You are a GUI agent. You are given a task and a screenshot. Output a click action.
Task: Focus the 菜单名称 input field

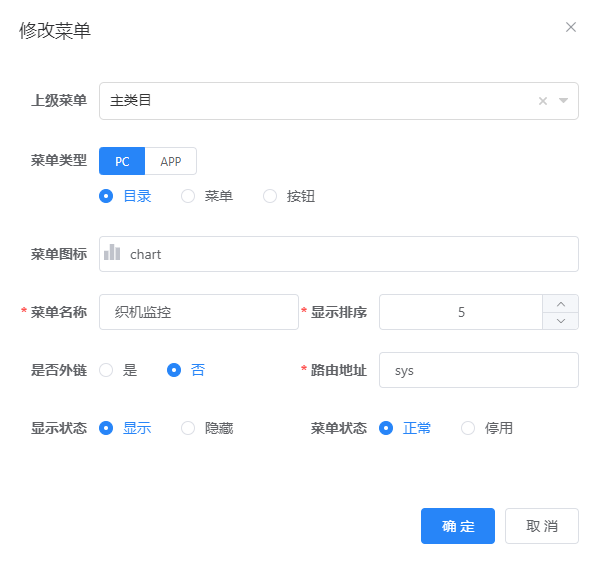(x=199, y=312)
